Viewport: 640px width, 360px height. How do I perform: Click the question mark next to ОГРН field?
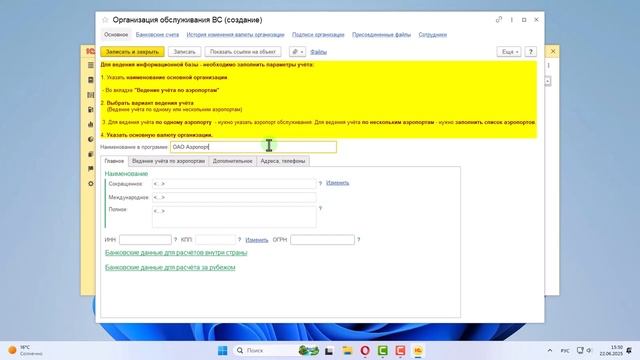[358, 240]
